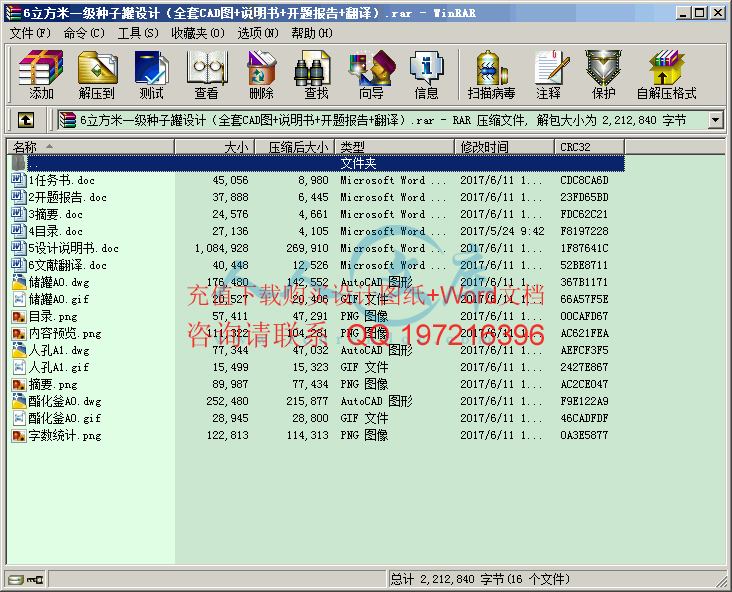Select file 摘要.png

(53, 384)
